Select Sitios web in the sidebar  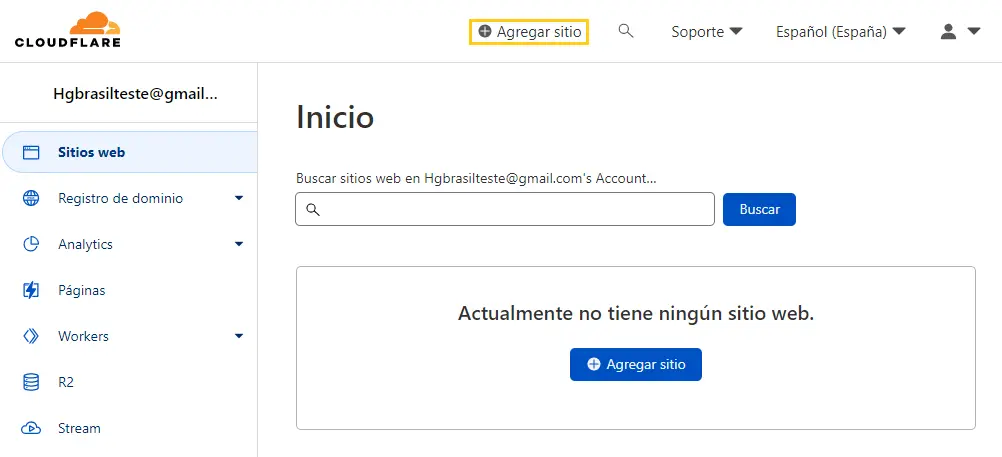coord(130,153)
